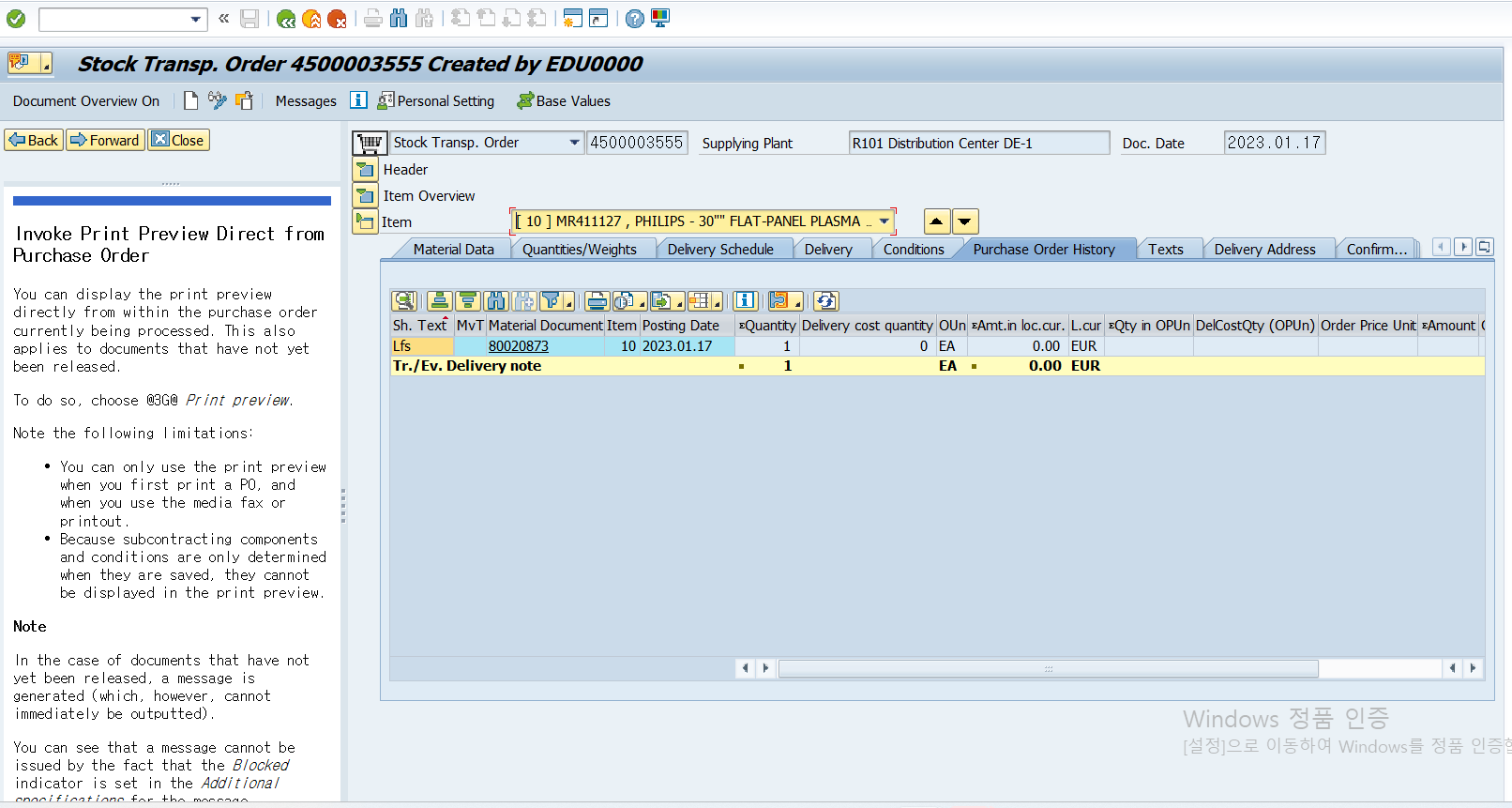
Task: Click the Details magnifier icon in the grid toolbar
Action: (x=404, y=300)
